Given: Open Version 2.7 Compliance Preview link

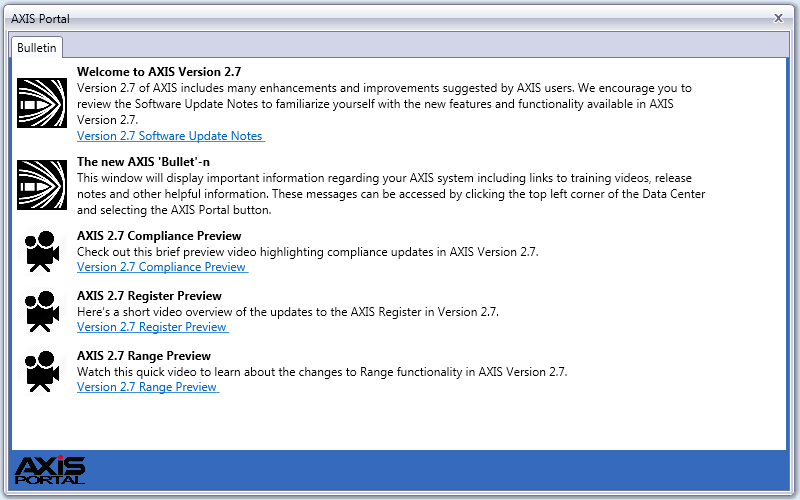Looking at the screenshot, I should pos(162,267).
